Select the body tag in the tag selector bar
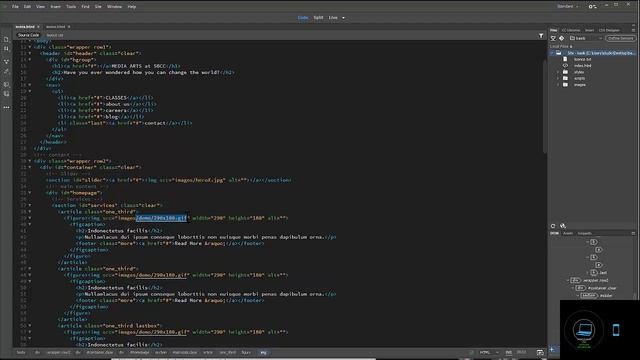Viewport: 640px width, 360px height. (x=21, y=353)
